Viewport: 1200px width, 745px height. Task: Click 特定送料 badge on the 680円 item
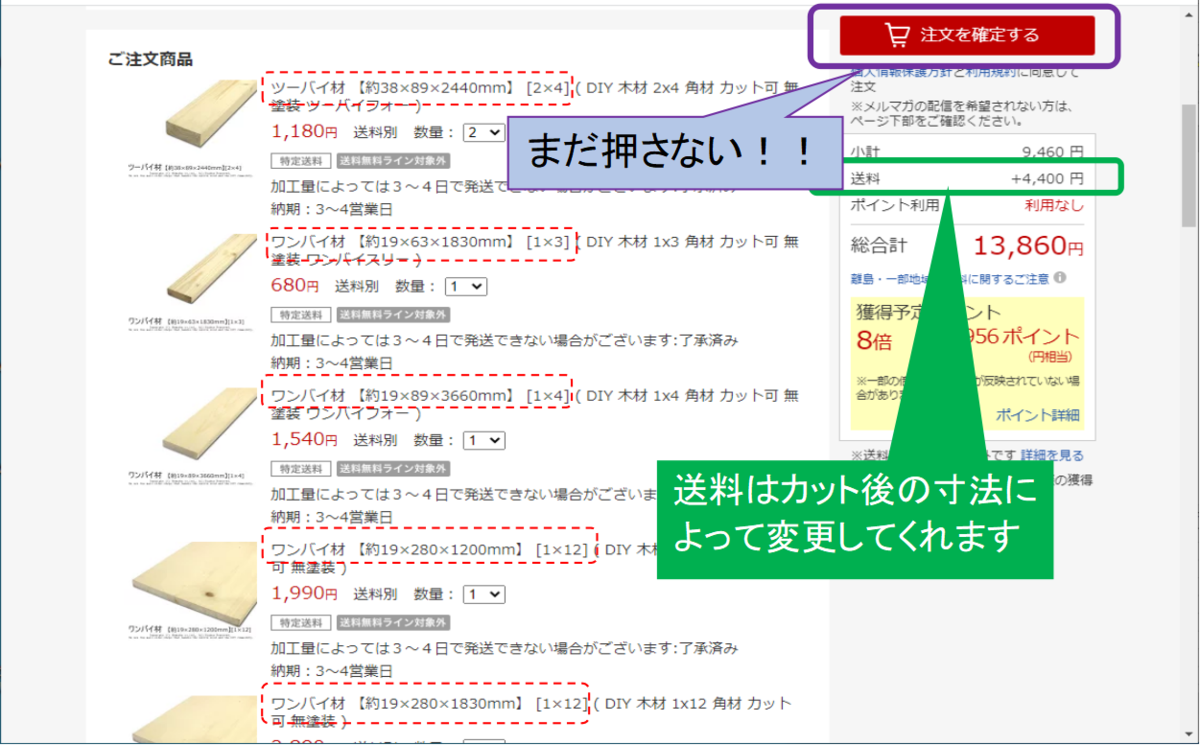click(x=301, y=314)
